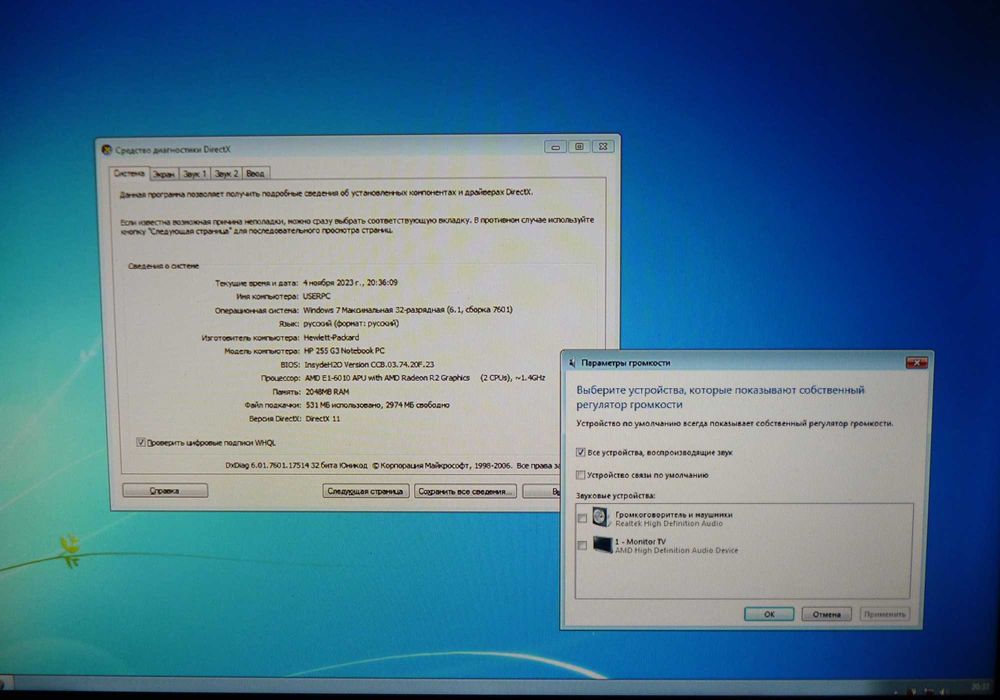The height and width of the screenshot is (700, 1000).
Task: Click the AMD E1-6010 APU processor line
Action: [424, 378]
